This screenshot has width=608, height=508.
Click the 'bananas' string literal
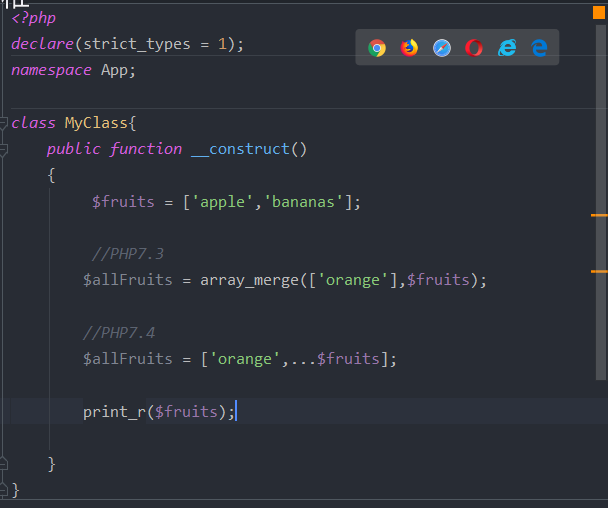[x=303, y=202]
